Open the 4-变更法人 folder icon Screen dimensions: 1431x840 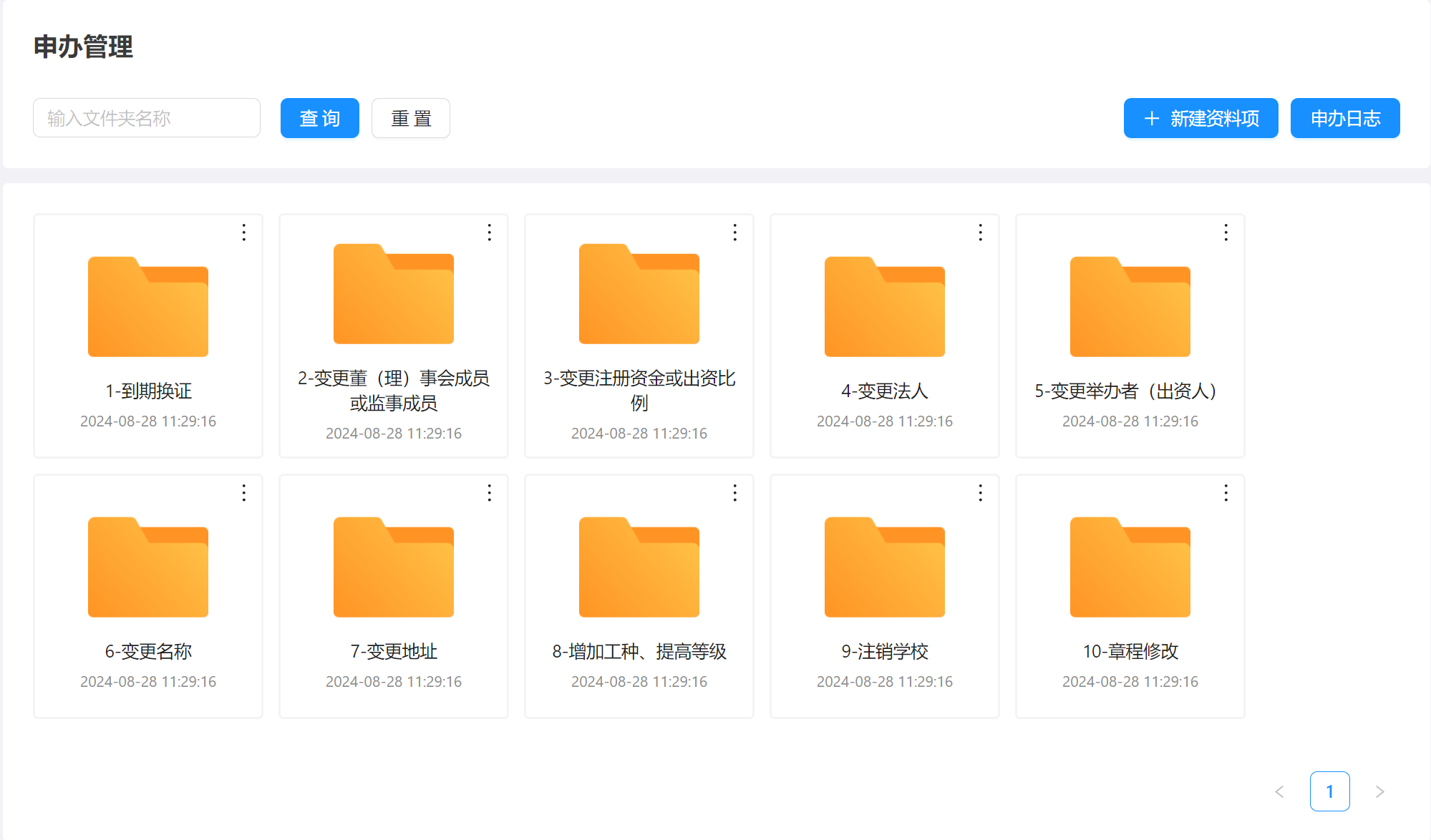pyautogui.click(x=885, y=306)
